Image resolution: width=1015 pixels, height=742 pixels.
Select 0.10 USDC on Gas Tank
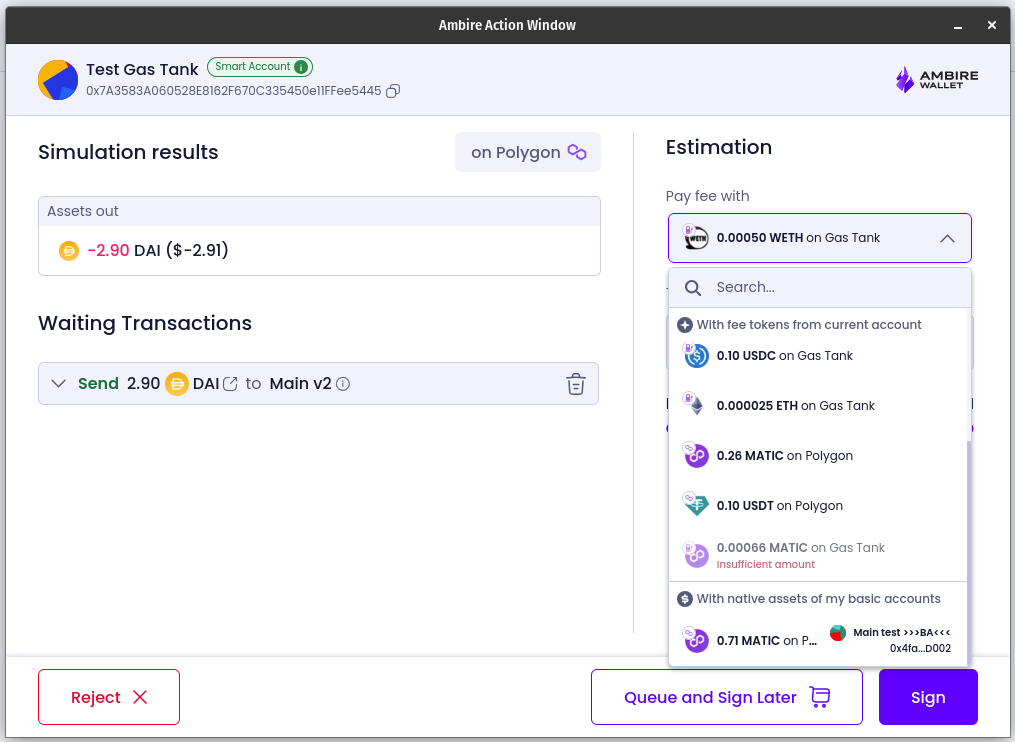click(x=818, y=355)
